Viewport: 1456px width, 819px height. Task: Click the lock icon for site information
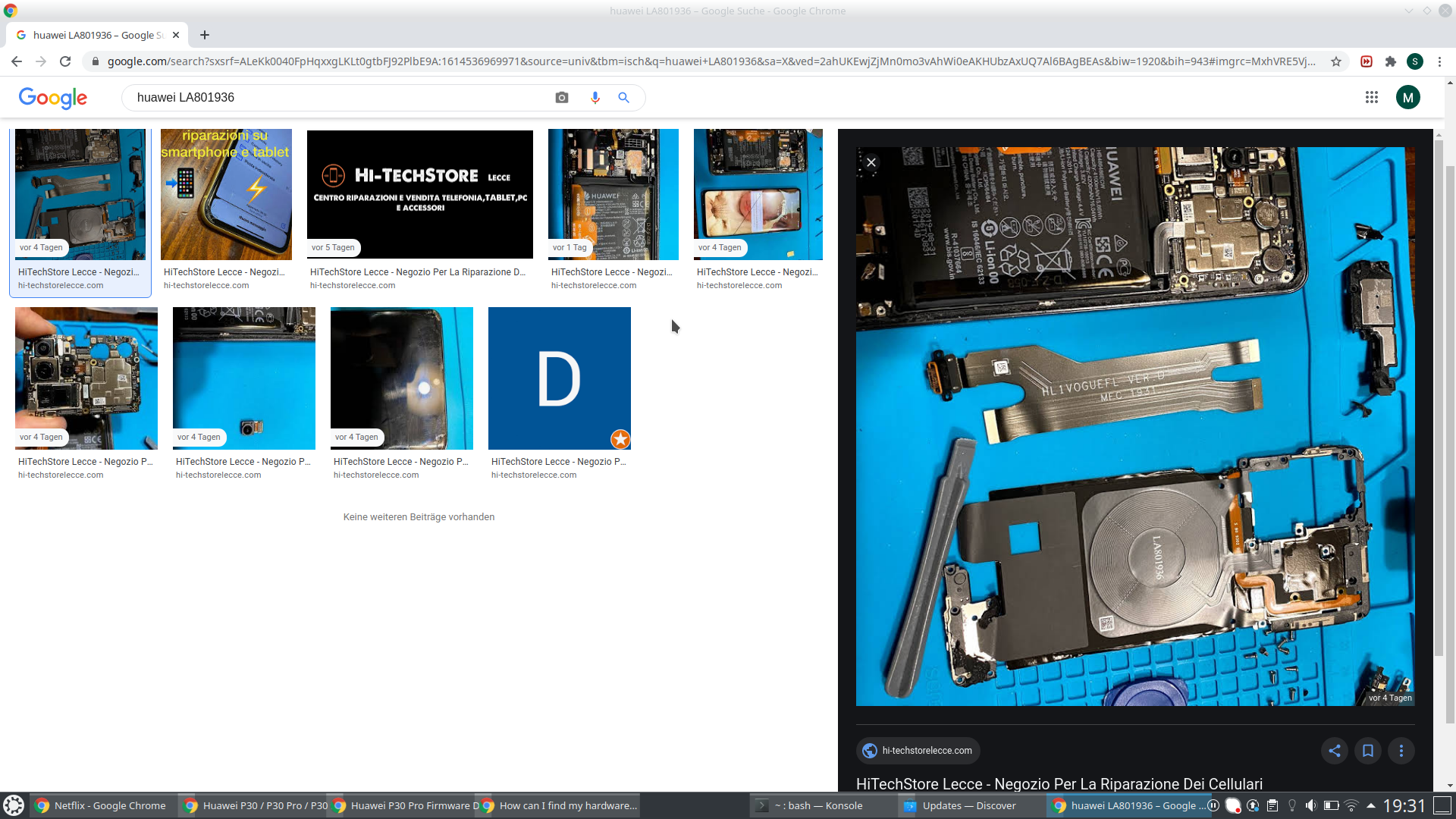[x=95, y=61]
